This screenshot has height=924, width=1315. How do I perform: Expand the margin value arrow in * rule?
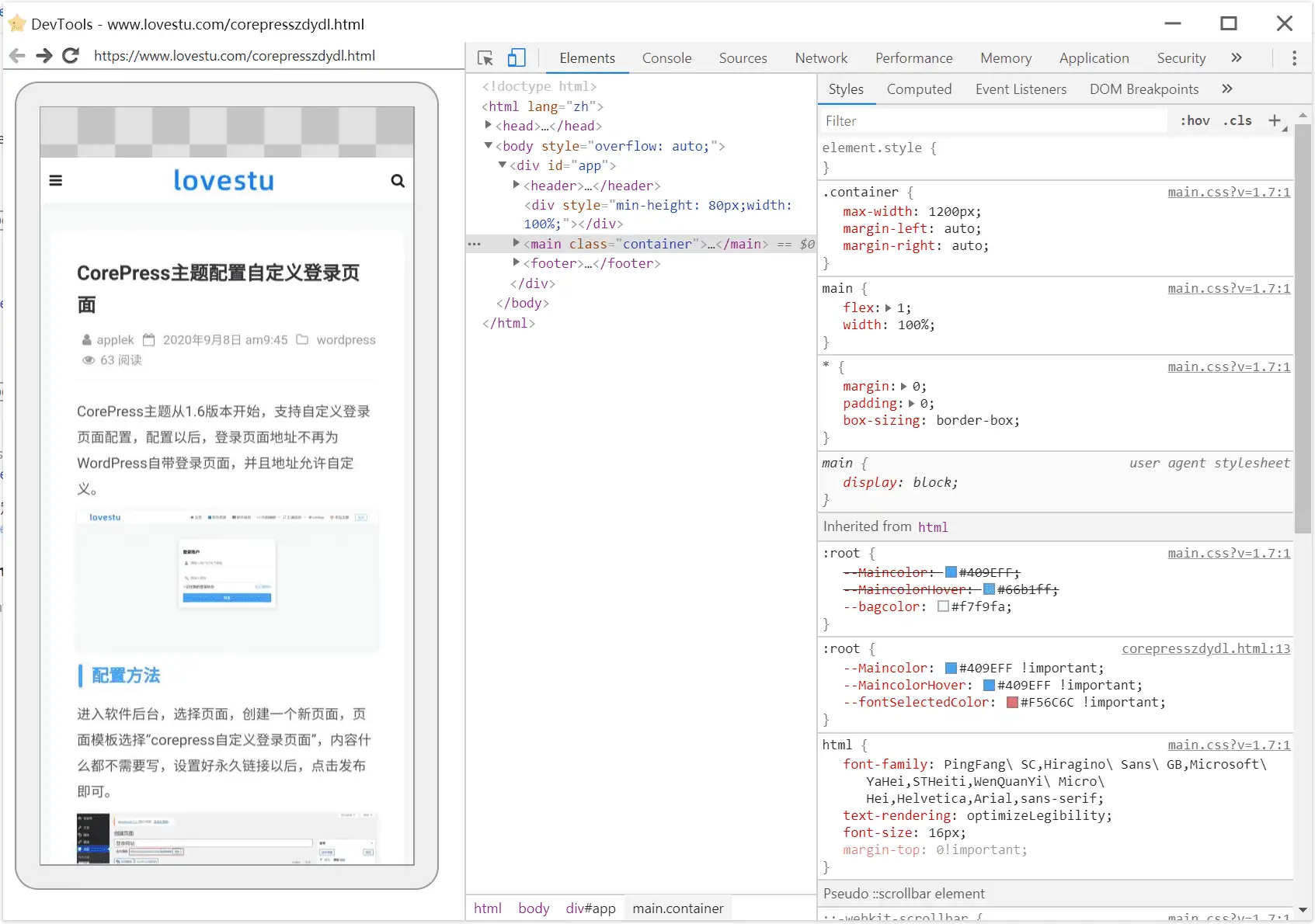point(905,386)
